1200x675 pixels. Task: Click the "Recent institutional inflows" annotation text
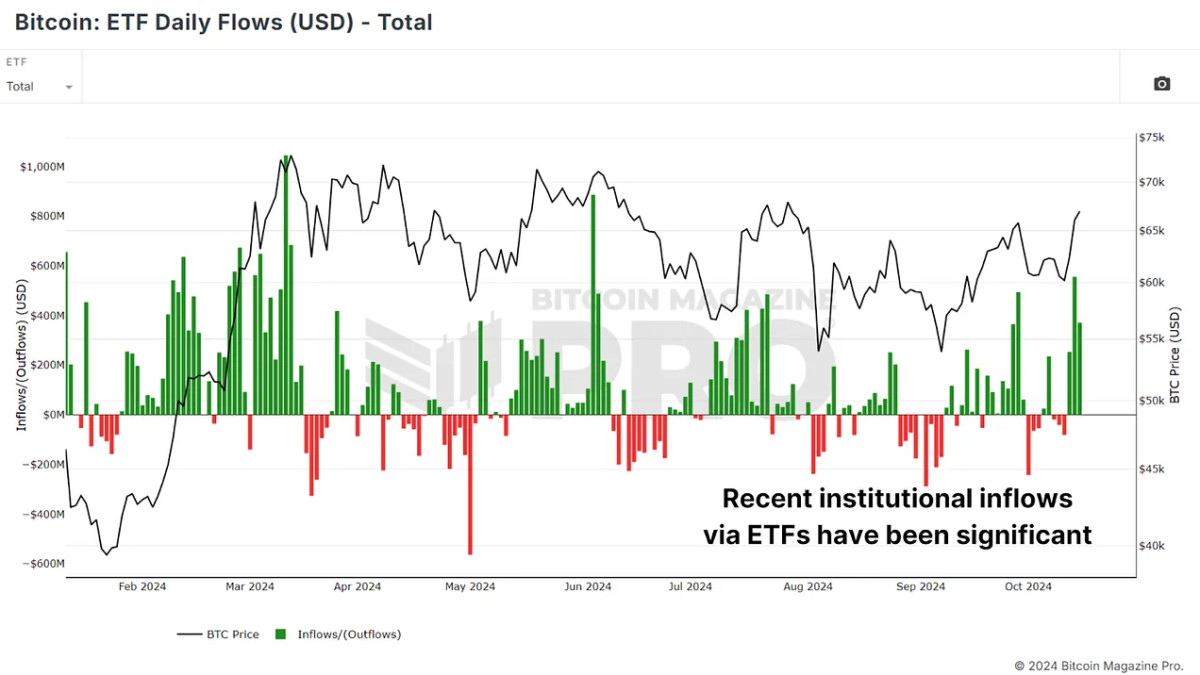point(897,498)
